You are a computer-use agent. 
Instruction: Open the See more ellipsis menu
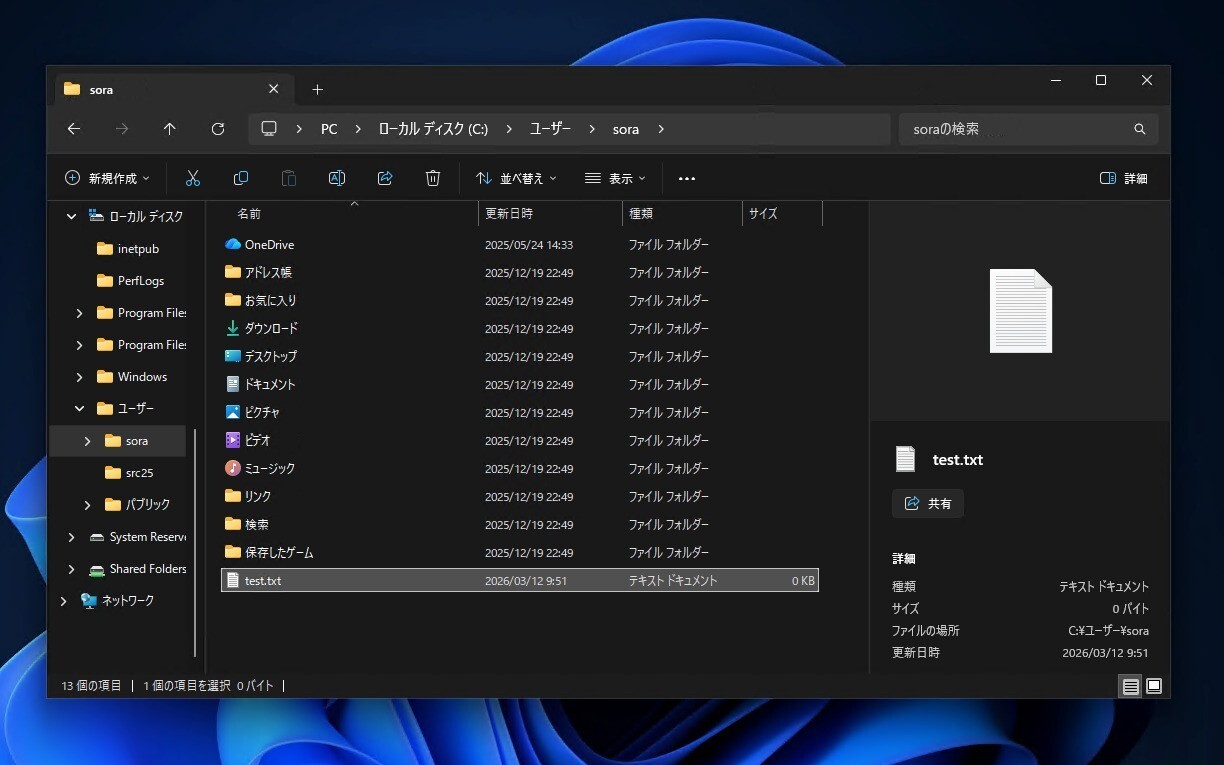click(x=686, y=178)
